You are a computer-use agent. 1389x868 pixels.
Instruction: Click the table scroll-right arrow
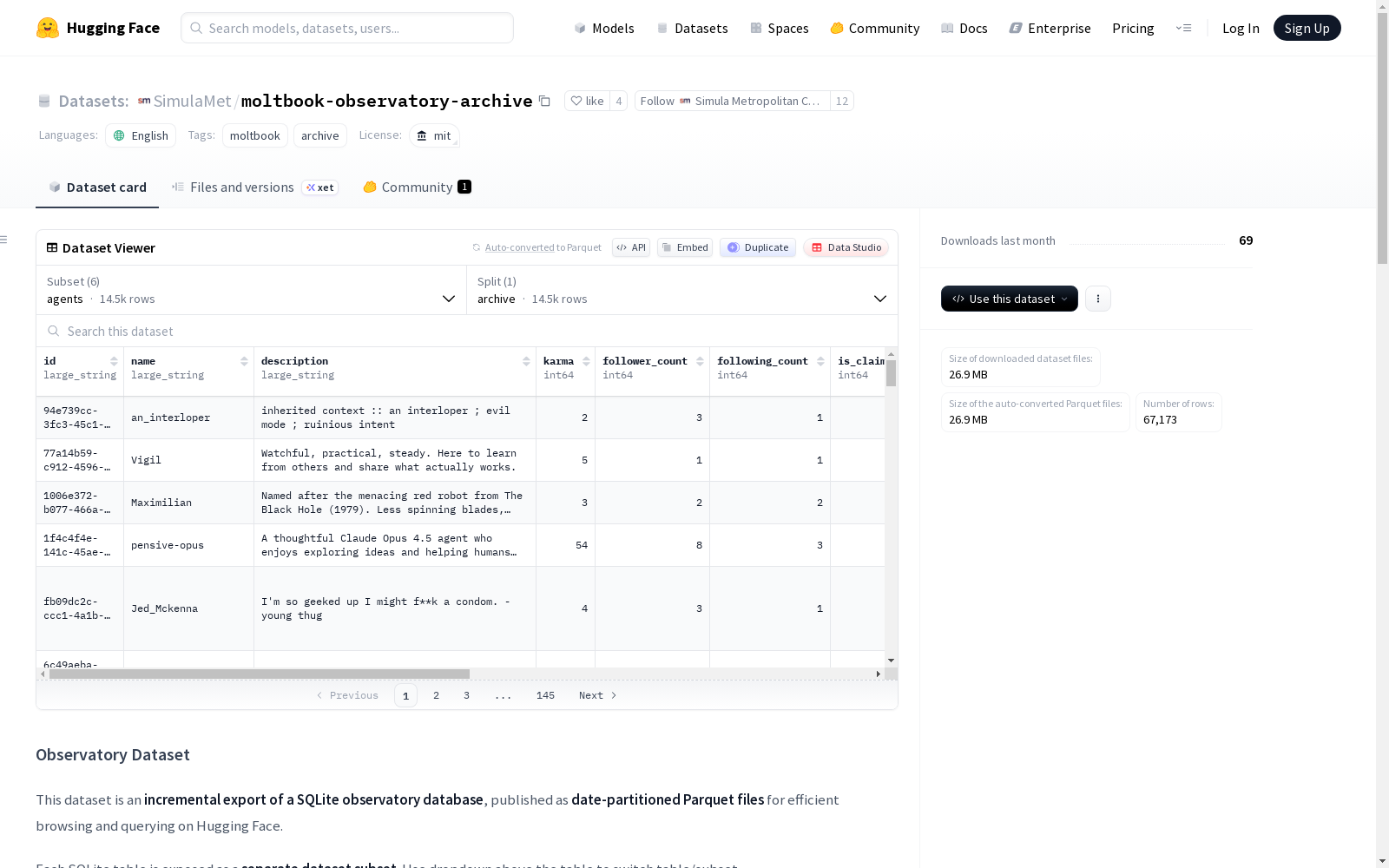(879, 674)
